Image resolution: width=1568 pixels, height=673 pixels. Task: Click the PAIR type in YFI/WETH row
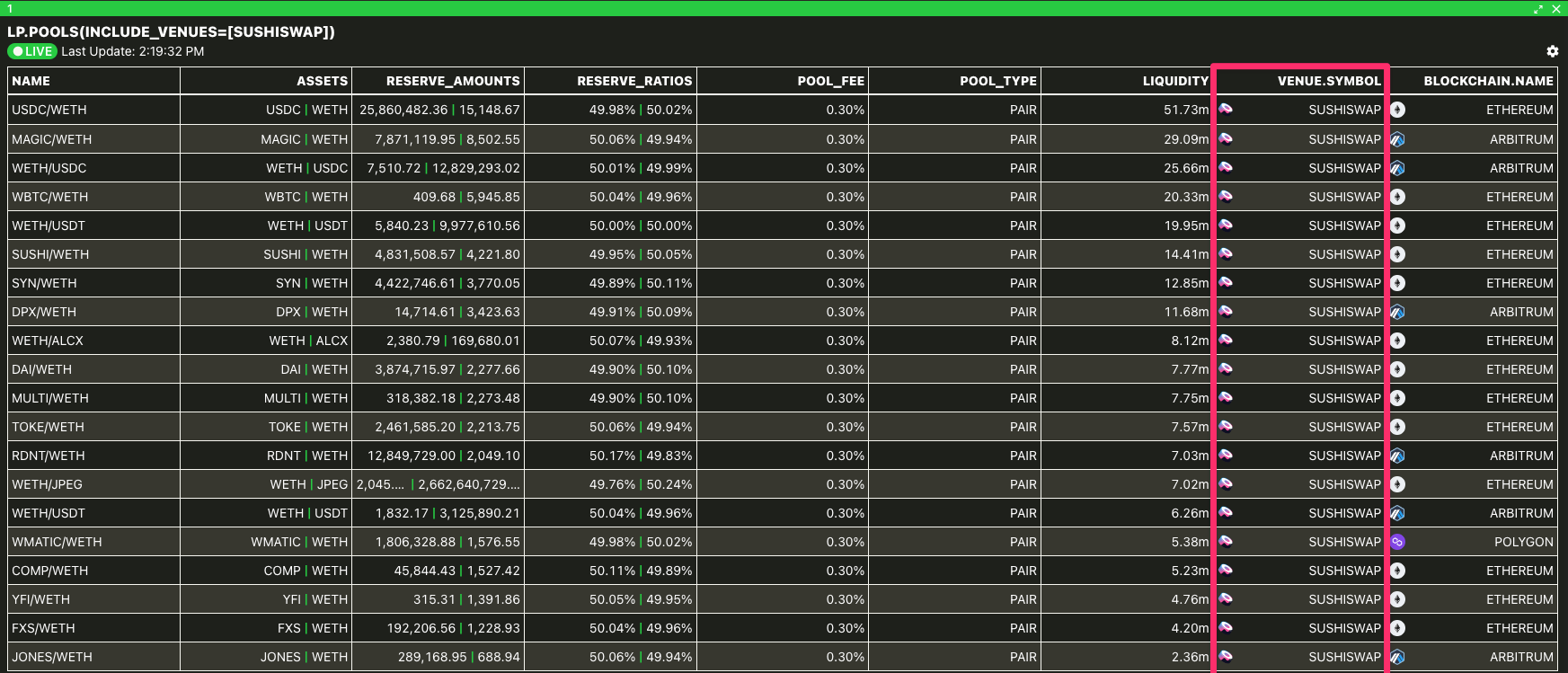pos(1023,599)
